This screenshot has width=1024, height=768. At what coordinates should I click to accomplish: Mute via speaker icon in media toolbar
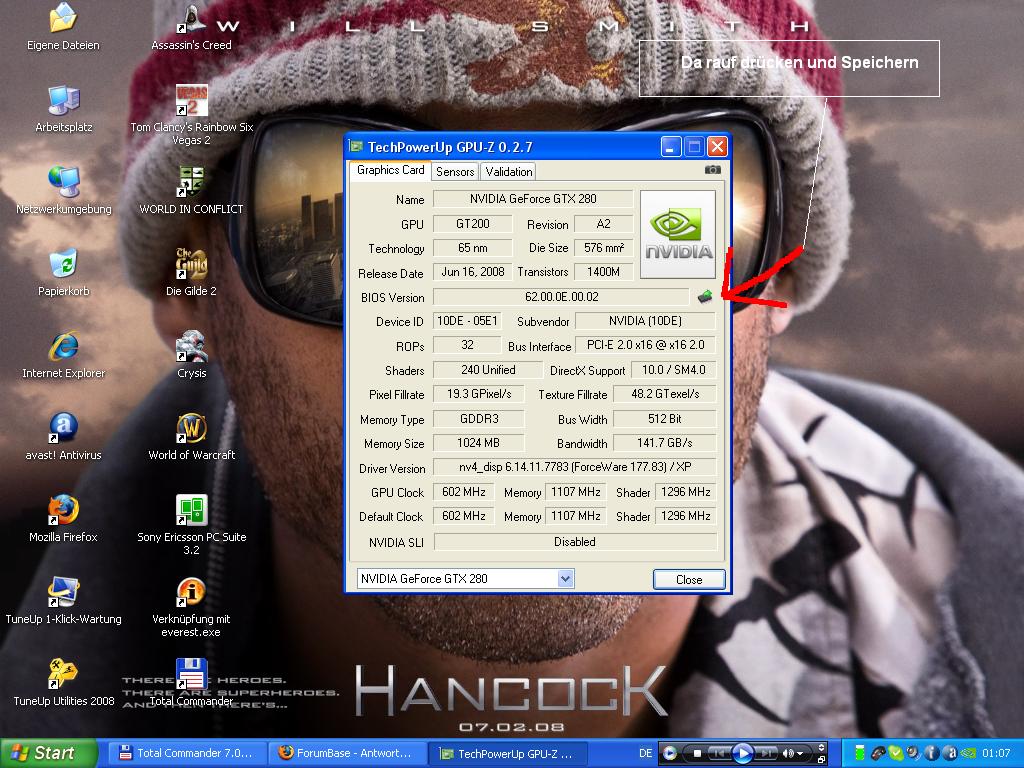click(788, 754)
